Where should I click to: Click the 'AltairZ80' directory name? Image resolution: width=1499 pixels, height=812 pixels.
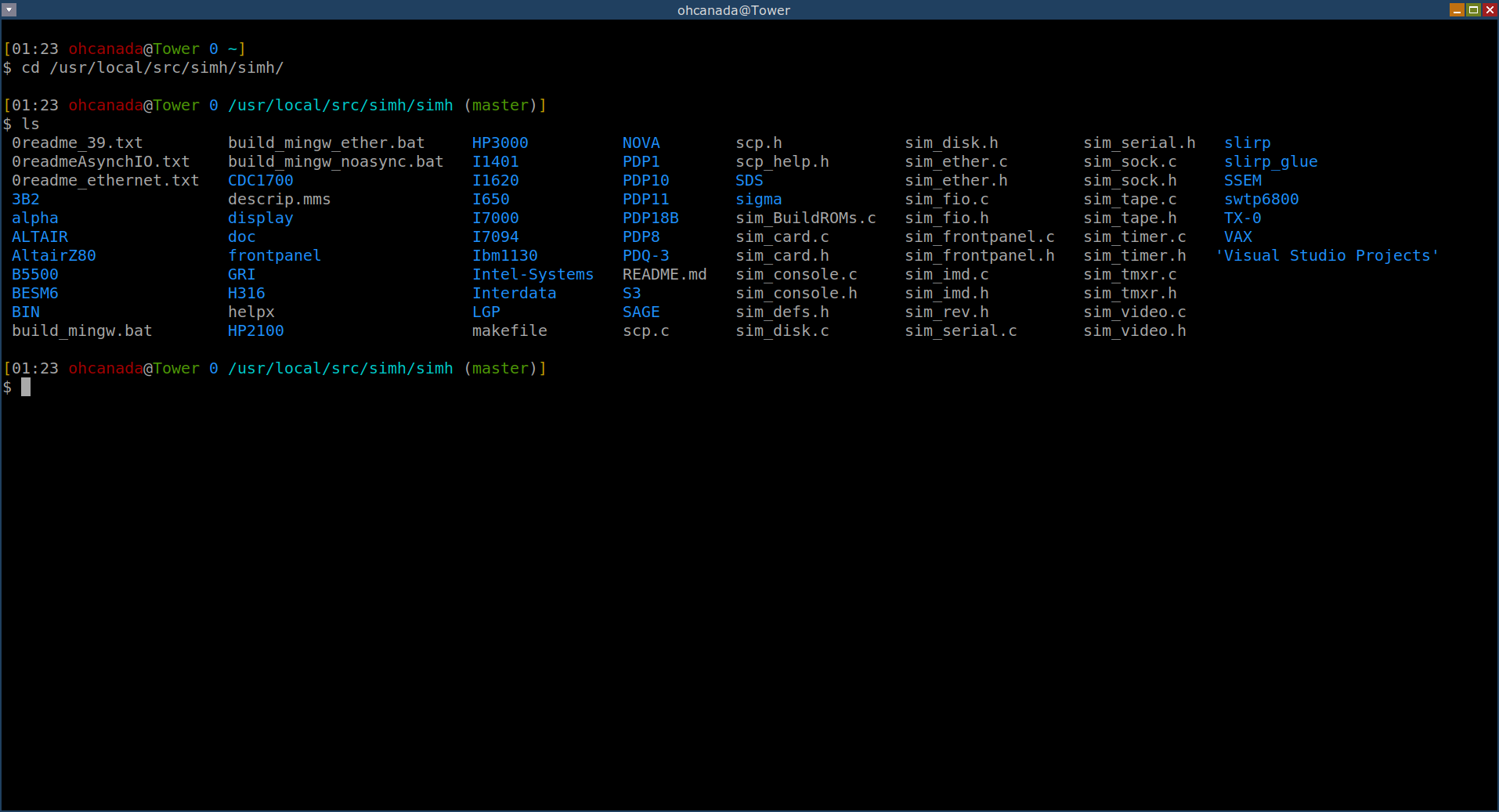(x=54, y=256)
